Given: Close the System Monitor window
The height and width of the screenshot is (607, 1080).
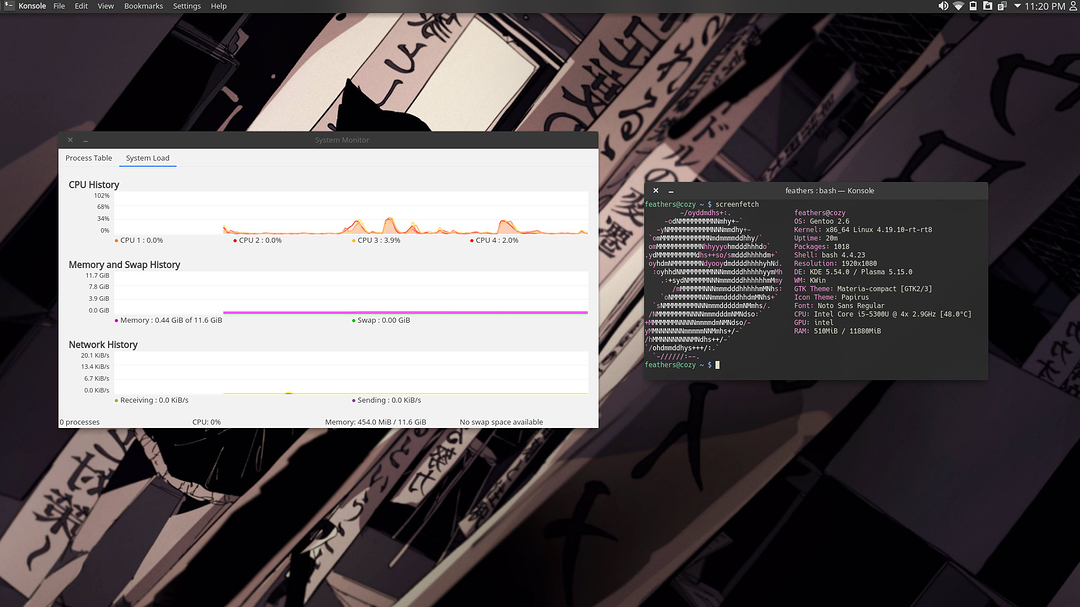Looking at the screenshot, I should click(x=70, y=140).
